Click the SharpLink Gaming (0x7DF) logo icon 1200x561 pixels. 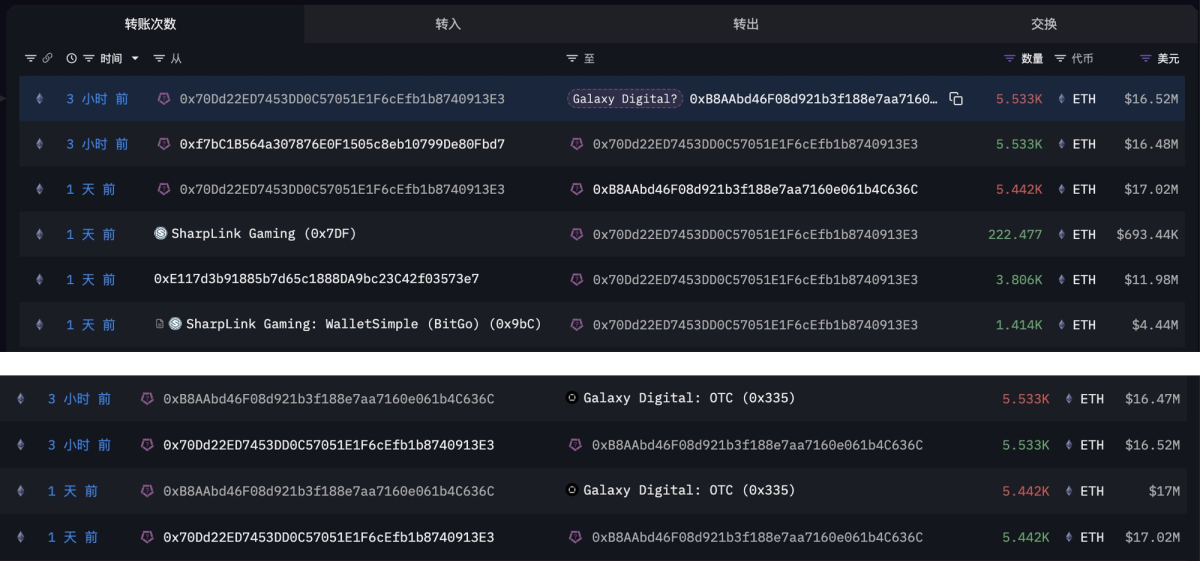(x=160, y=234)
